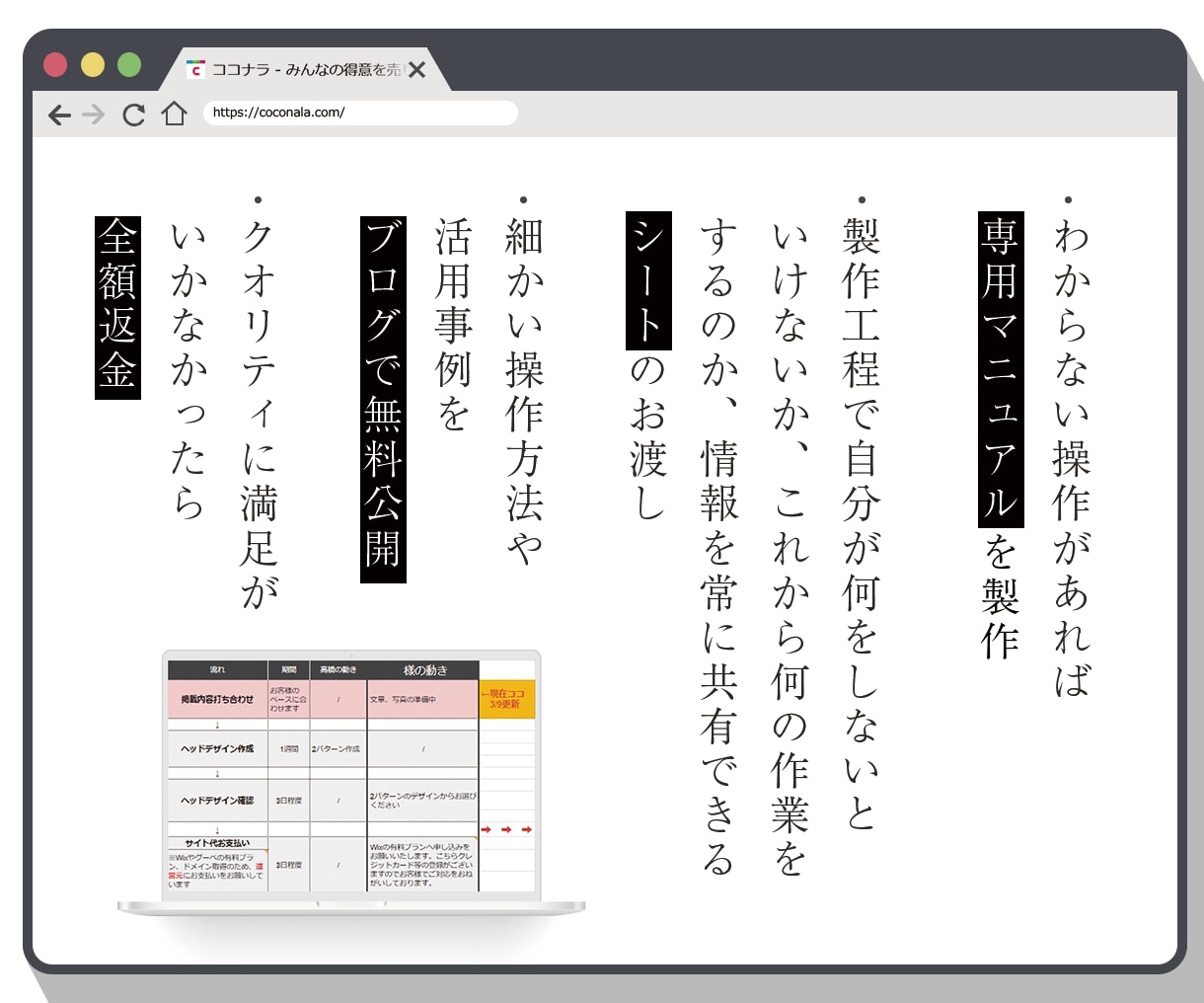
Task: Reload the page with the circular arrow
Action: tap(133, 115)
